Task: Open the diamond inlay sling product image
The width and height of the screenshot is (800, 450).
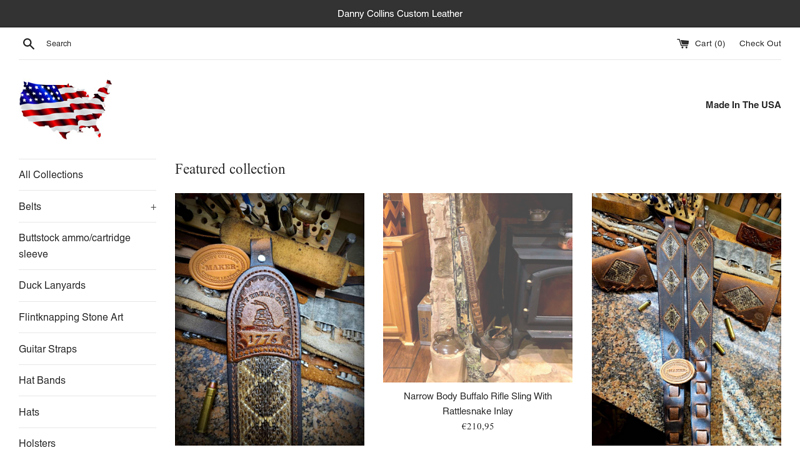Action: [686, 319]
